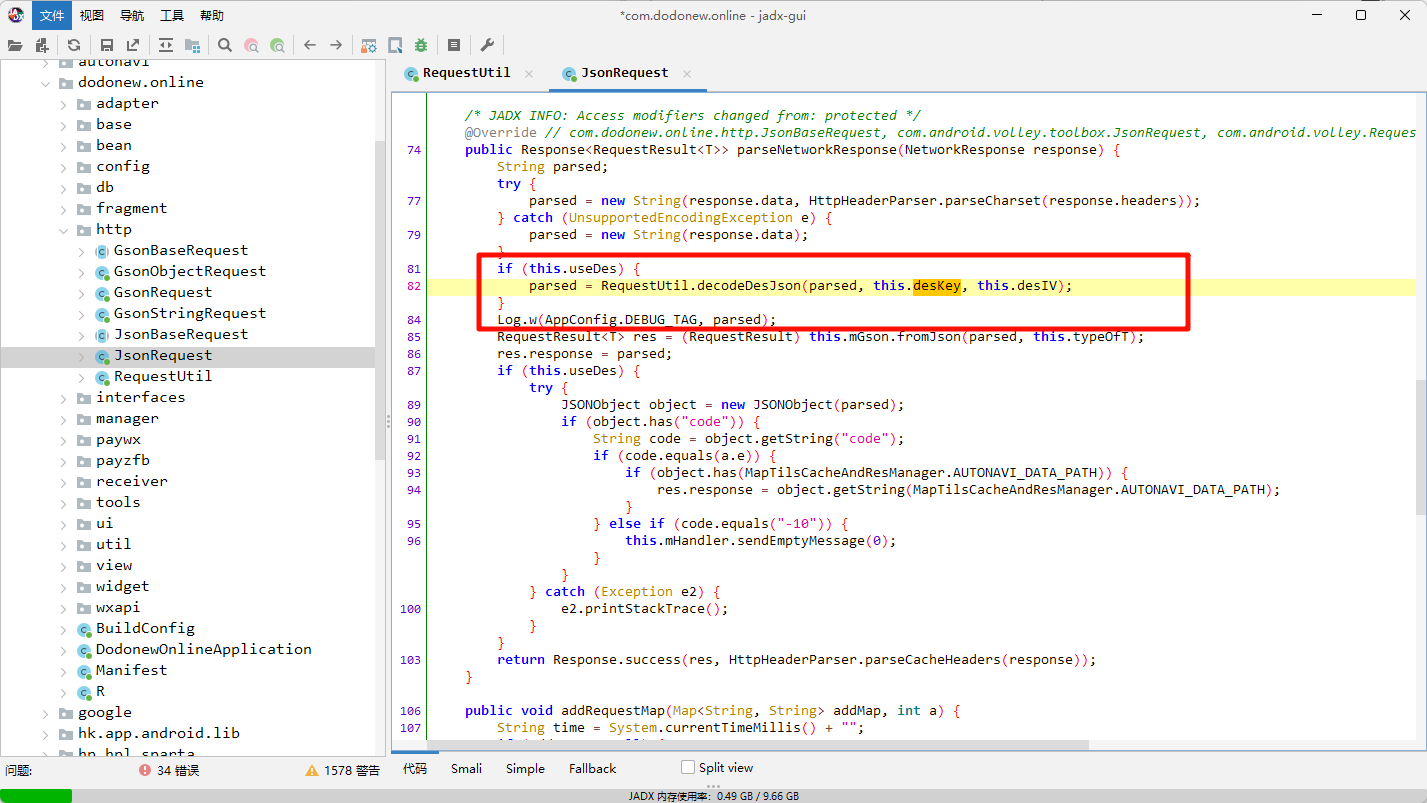Click the JADX memory usage bar
The width and height of the screenshot is (1427, 803).
click(x=713, y=796)
